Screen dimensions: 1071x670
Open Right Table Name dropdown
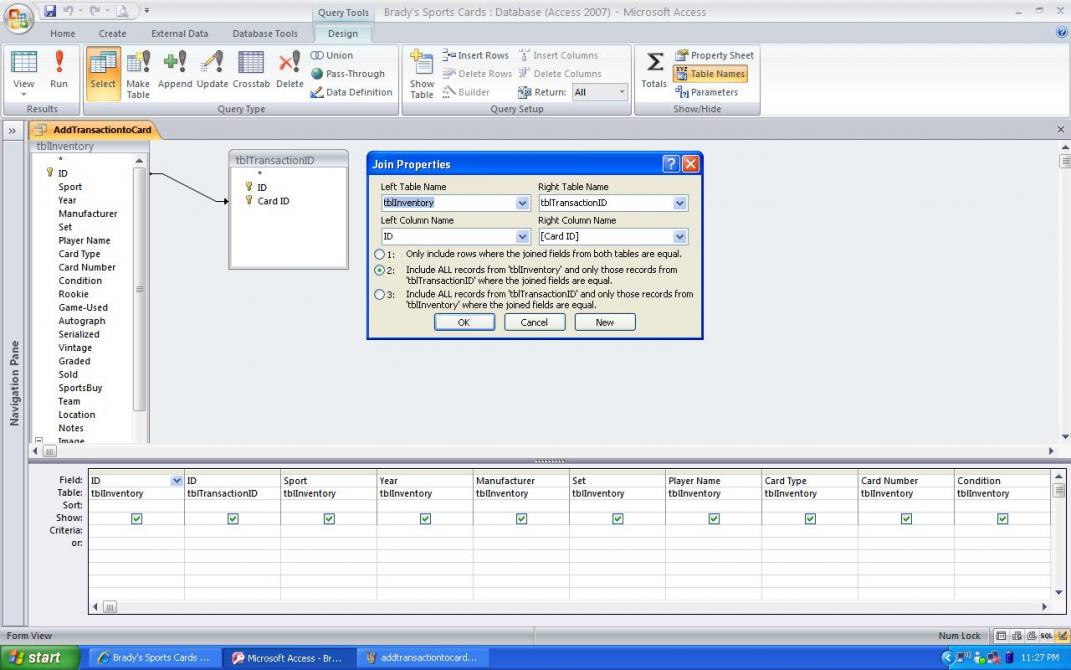tap(680, 203)
